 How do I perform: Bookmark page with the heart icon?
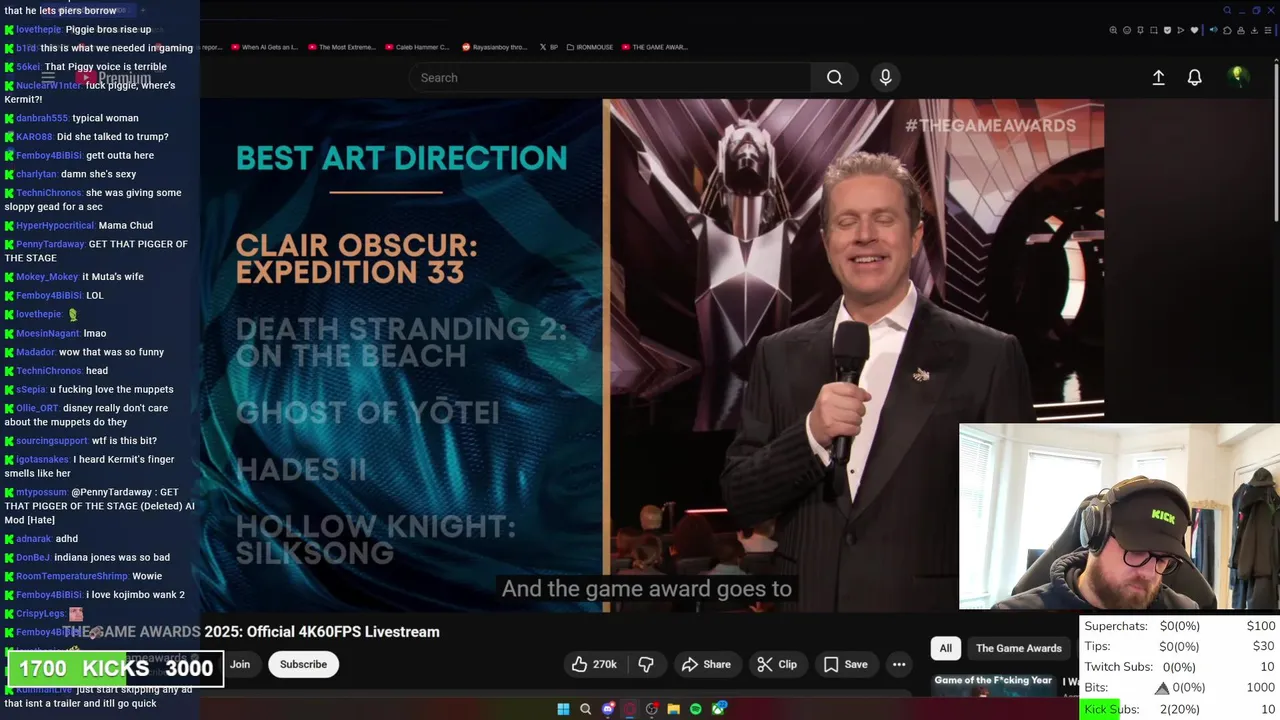(1194, 30)
